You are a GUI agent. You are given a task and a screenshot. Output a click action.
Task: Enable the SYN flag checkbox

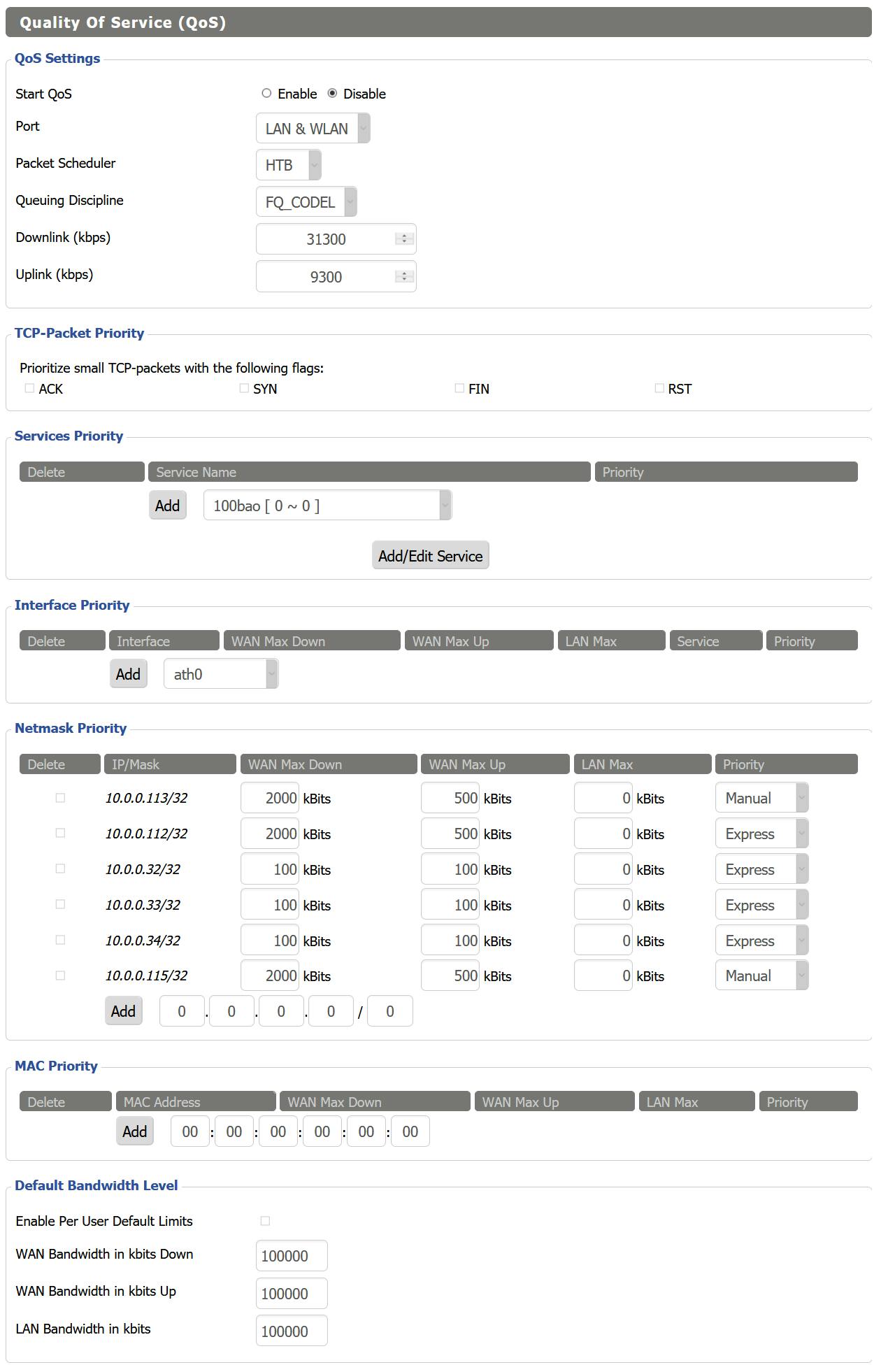click(244, 388)
